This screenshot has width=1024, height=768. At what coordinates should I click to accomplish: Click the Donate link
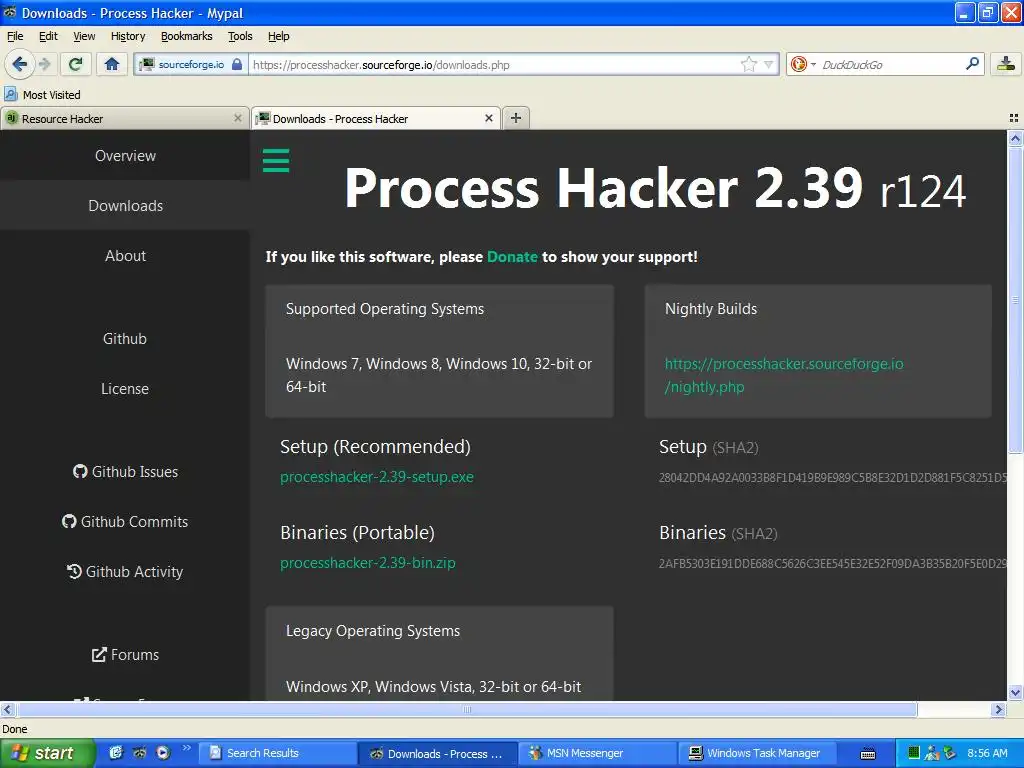click(512, 257)
